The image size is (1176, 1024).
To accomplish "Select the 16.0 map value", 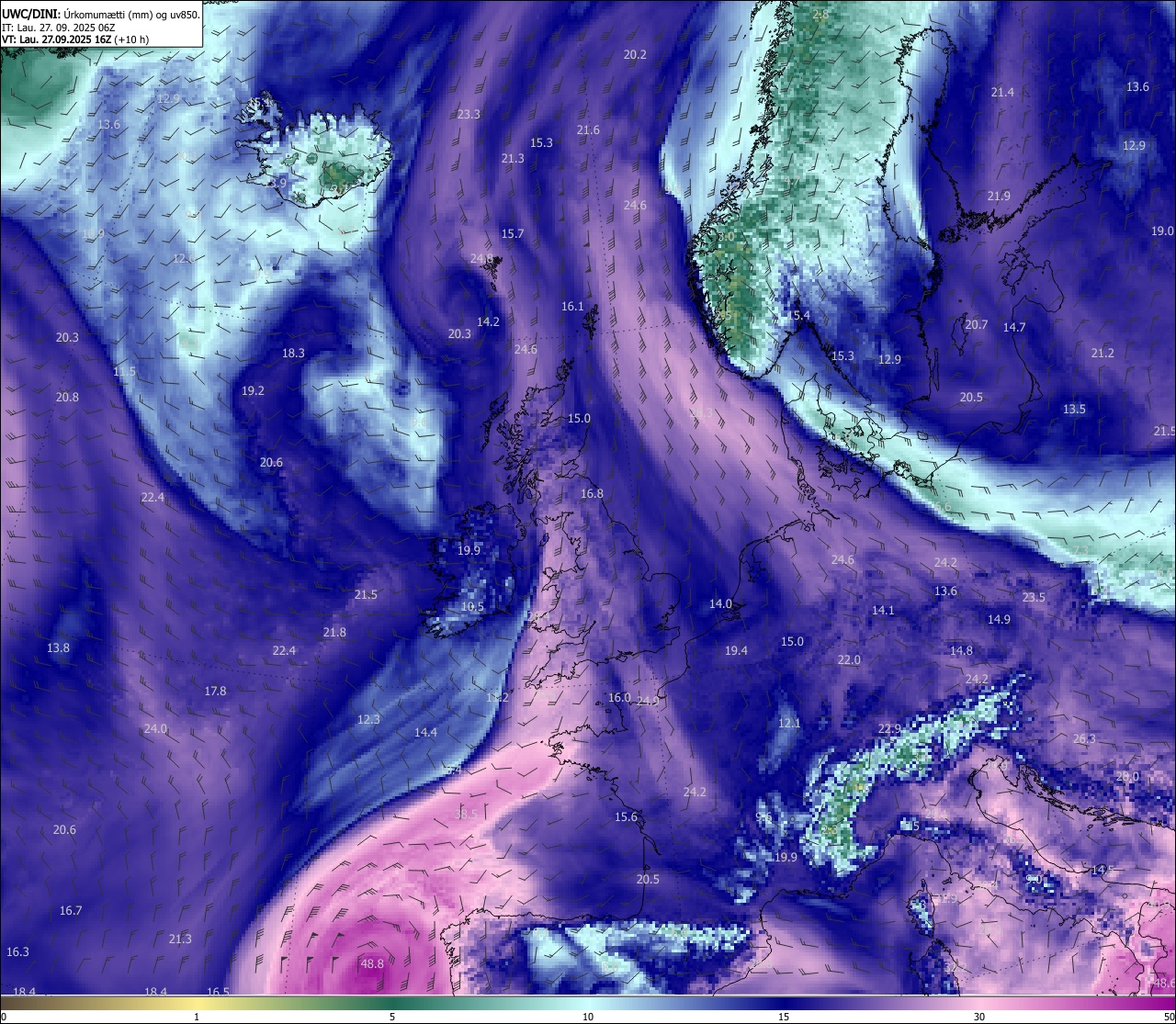I will [619, 697].
